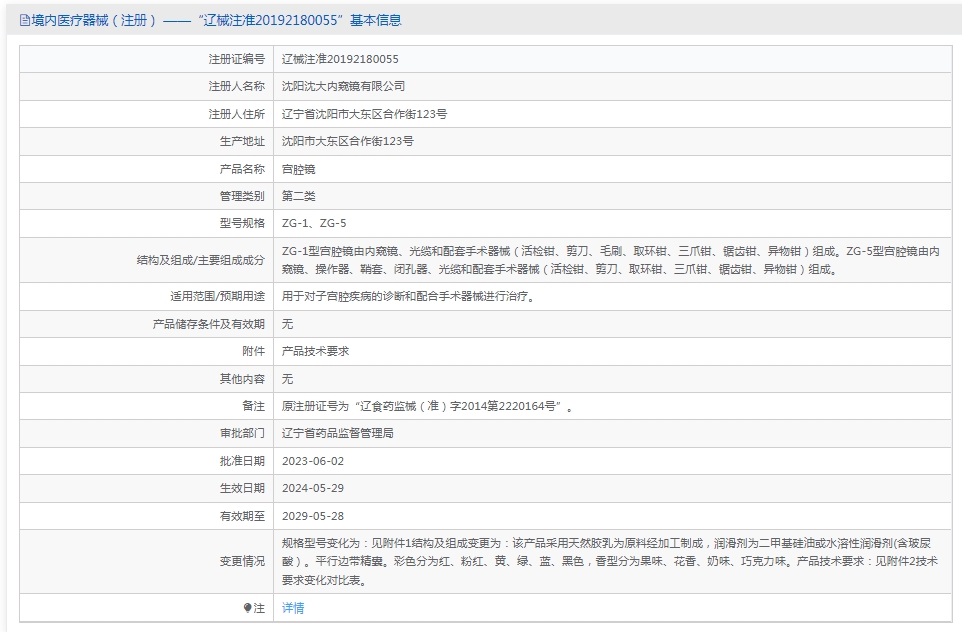Screen dimensions: 962x632
Task: Select the 生产地址 value 沈阳市大东区合作街123号
Action: coord(348,141)
